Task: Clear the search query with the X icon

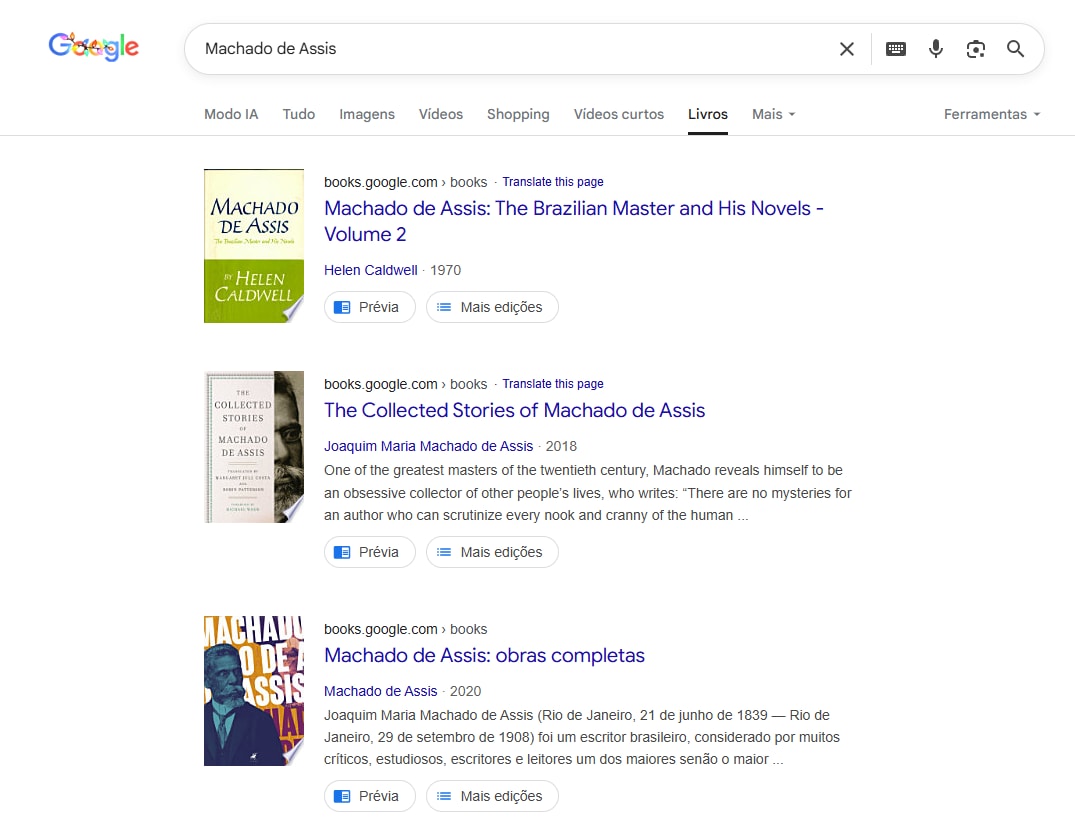Action: (x=846, y=48)
